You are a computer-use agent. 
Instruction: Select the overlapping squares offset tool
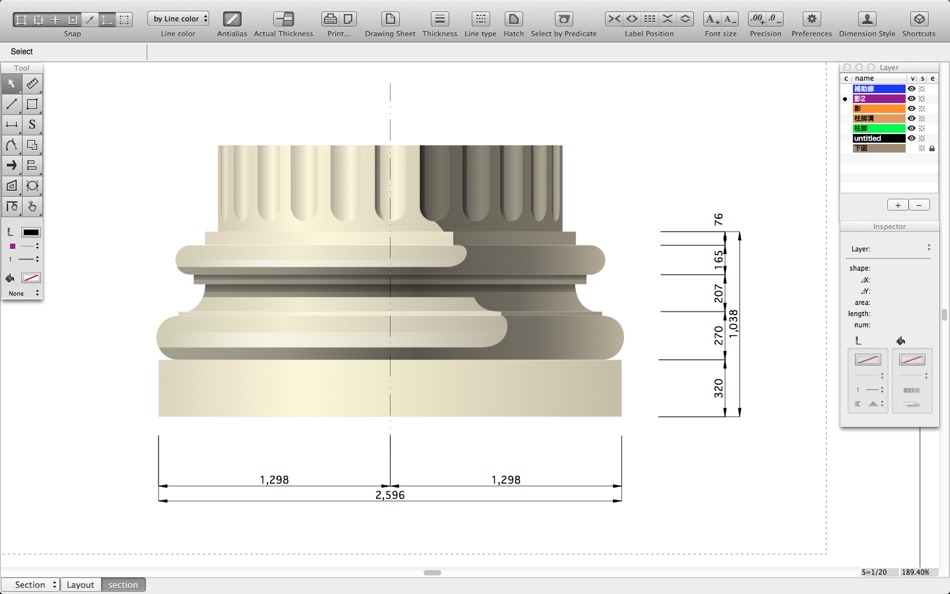point(32,145)
